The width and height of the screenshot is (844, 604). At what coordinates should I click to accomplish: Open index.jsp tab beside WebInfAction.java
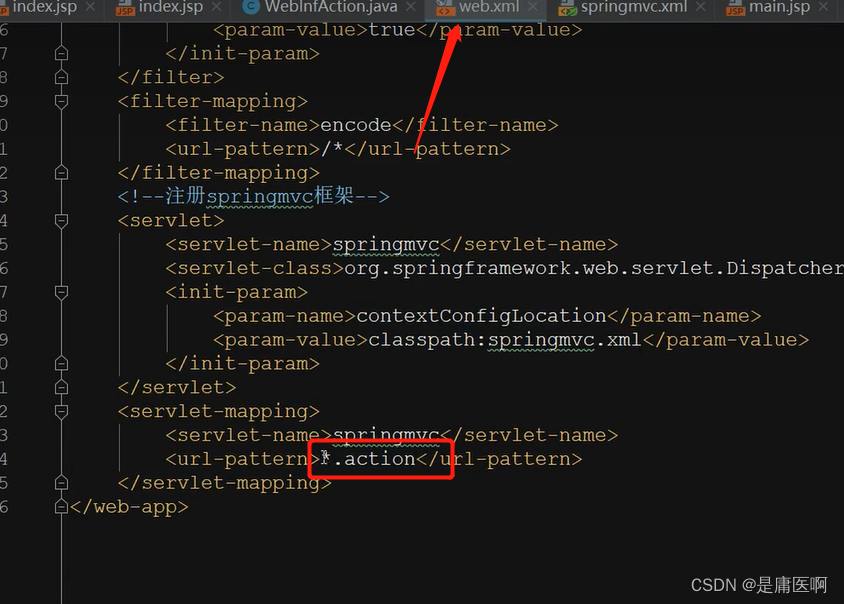coord(171,7)
